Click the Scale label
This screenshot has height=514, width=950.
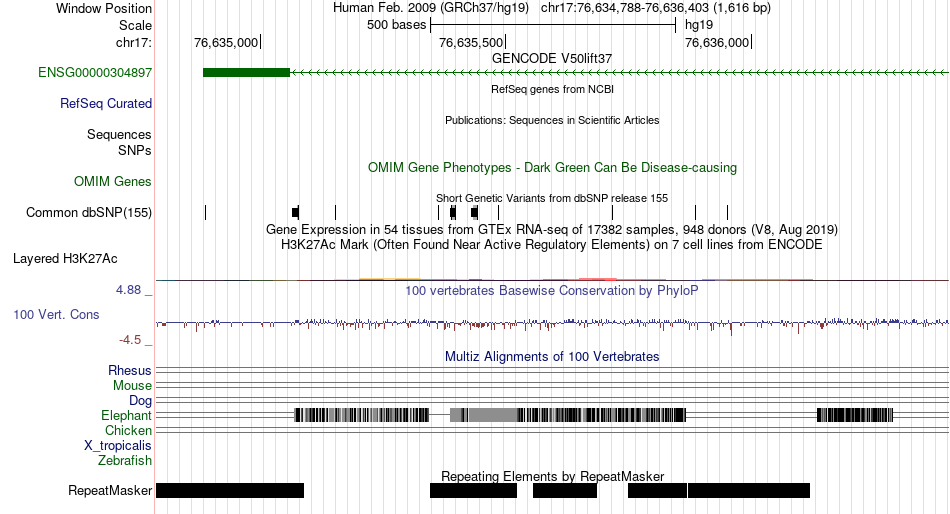(135, 25)
